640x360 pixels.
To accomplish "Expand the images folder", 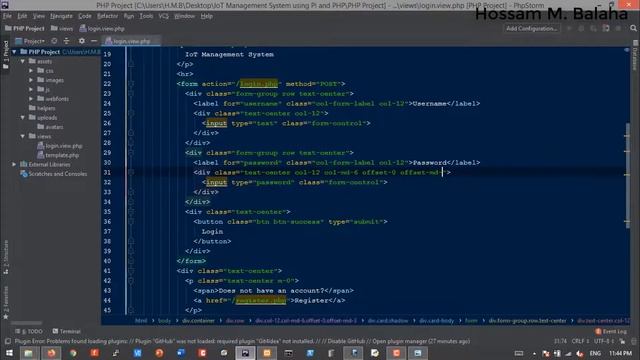I will pyautogui.click(x=31, y=80).
